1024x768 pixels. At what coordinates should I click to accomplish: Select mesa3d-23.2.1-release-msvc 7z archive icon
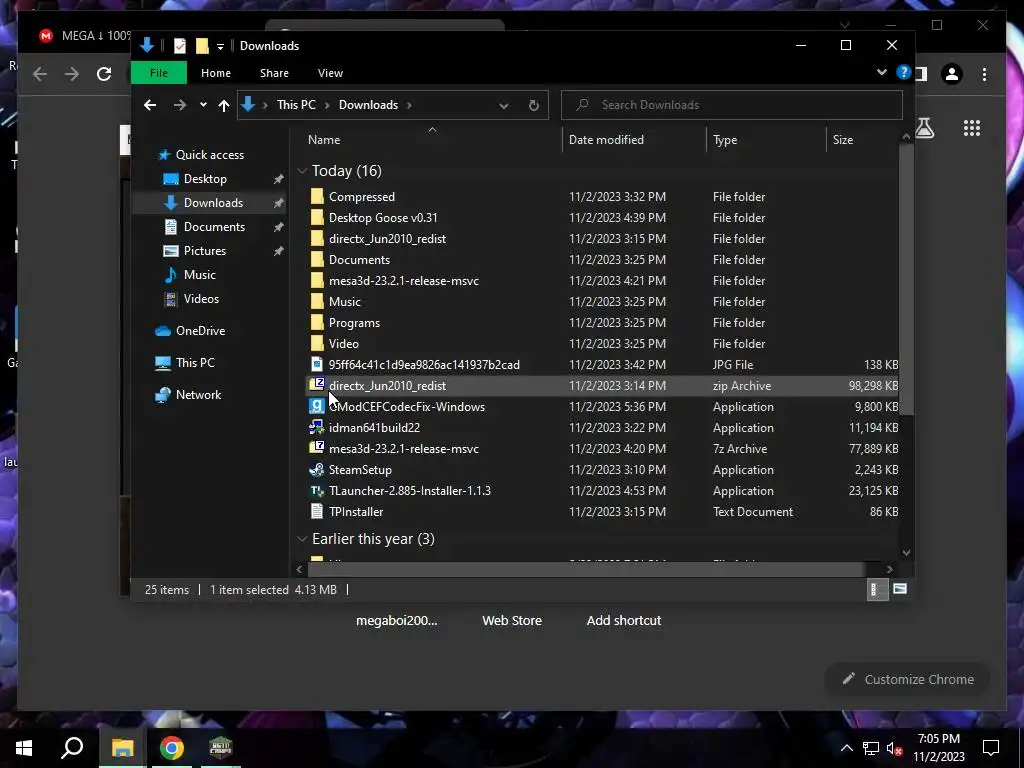(x=317, y=448)
